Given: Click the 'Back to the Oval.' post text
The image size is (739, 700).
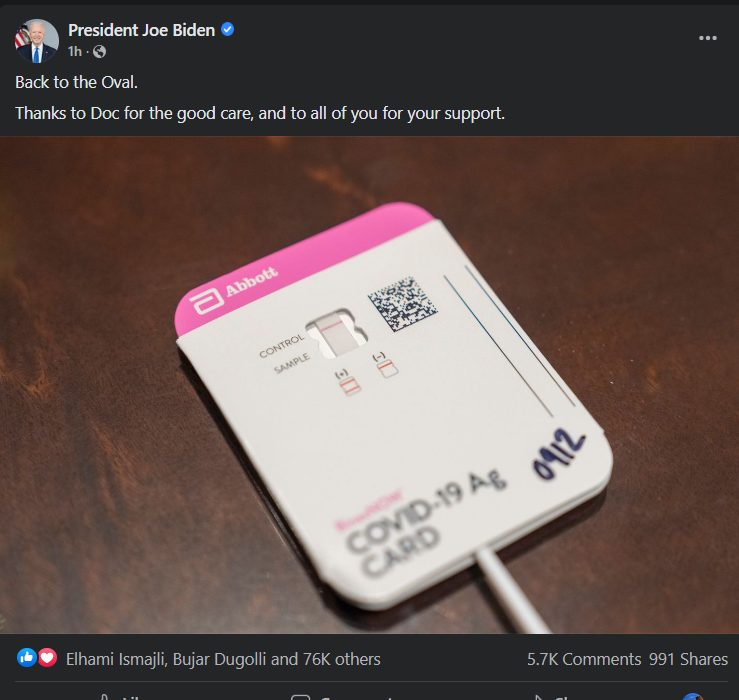Looking at the screenshot, I should tap(76, 82).
